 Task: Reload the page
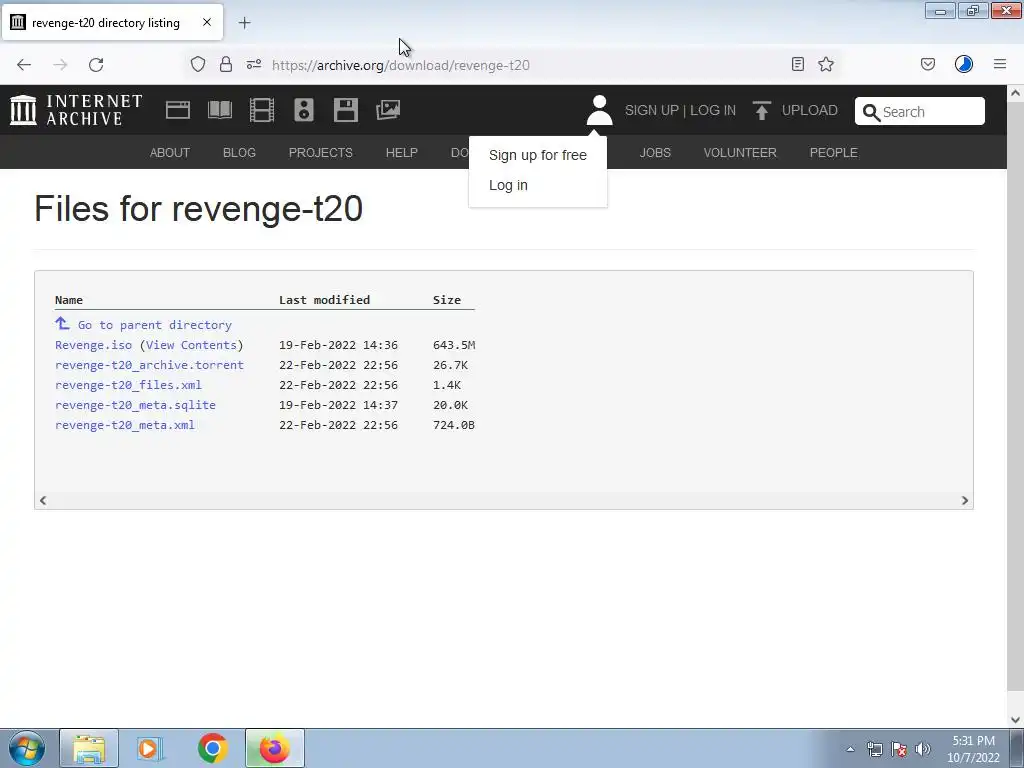coord(96,65)
